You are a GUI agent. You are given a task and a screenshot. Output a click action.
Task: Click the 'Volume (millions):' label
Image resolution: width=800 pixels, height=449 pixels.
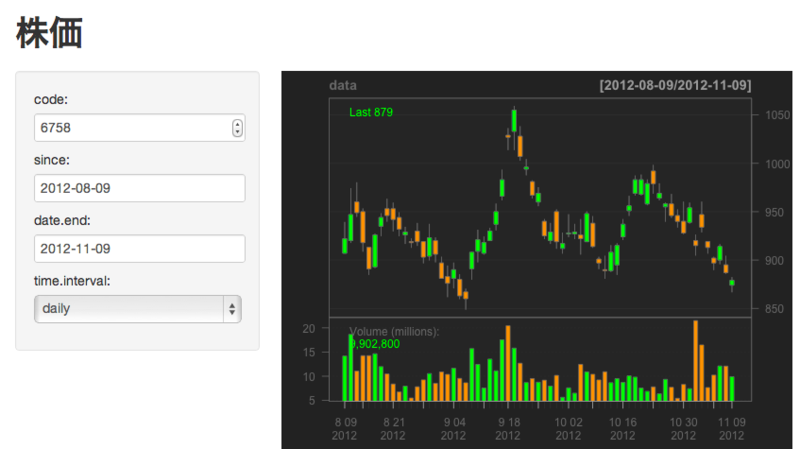(x=394, y=332)
